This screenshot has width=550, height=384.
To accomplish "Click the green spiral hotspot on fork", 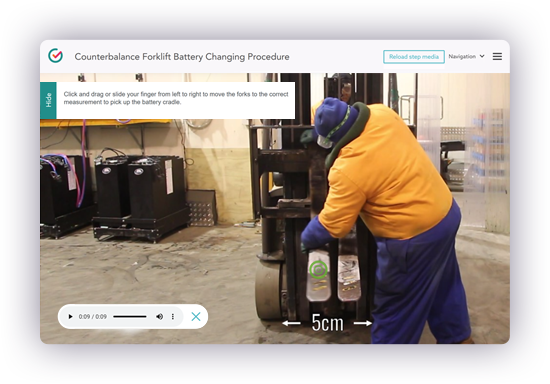I will (318, 270).
